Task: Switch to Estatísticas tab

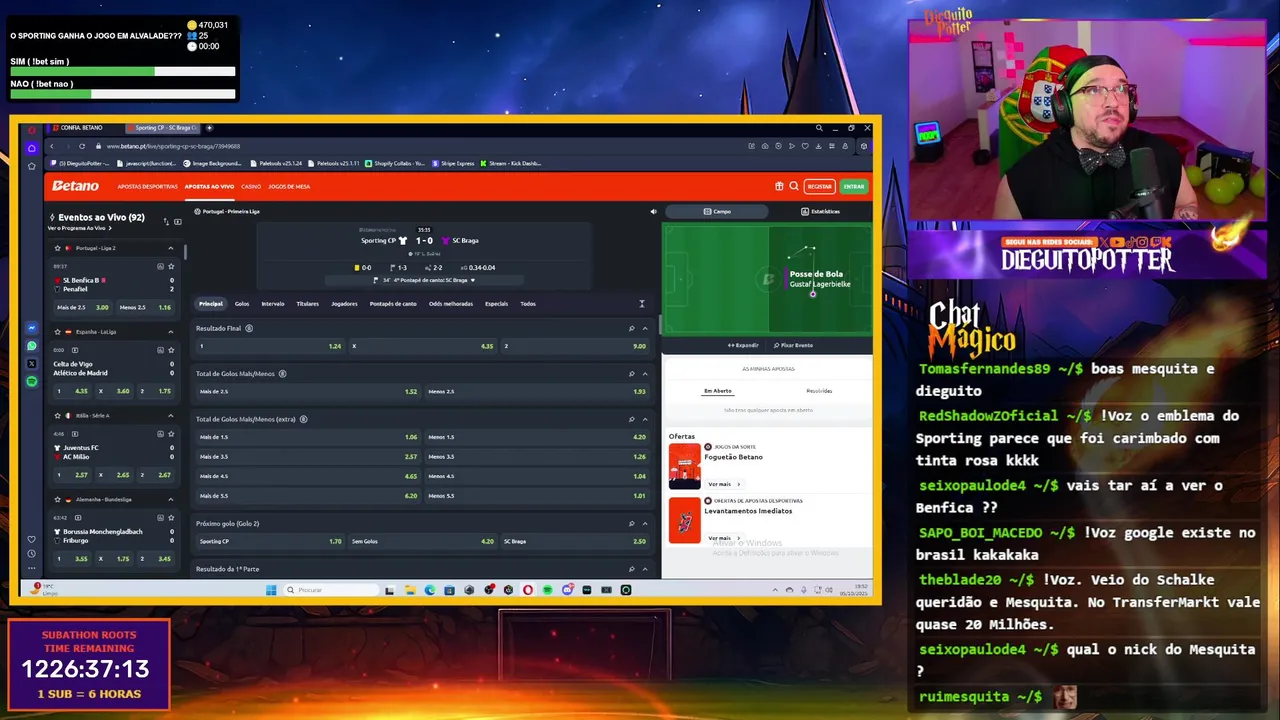Action: (x=820, y=211)
